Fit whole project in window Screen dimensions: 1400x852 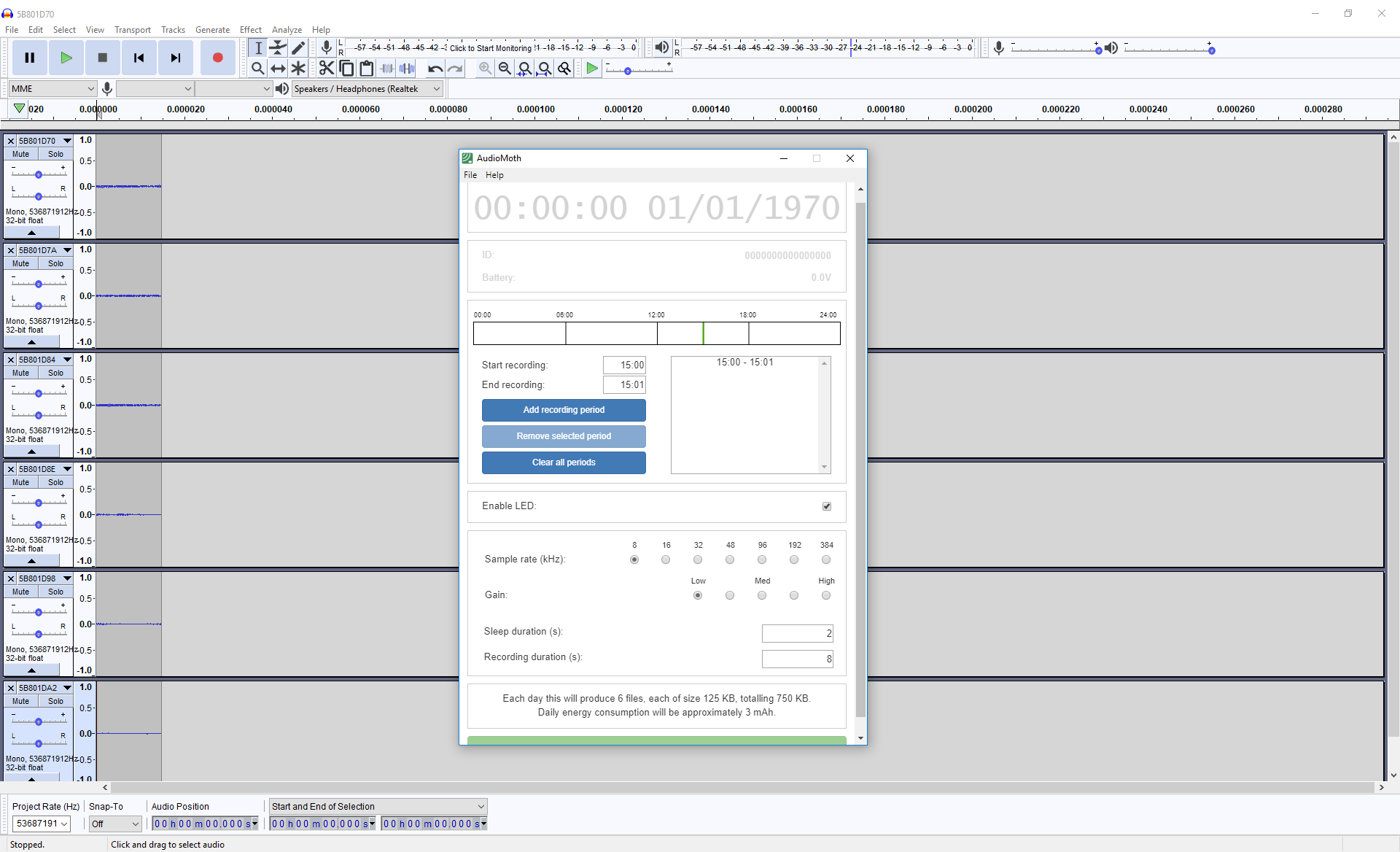545,68
